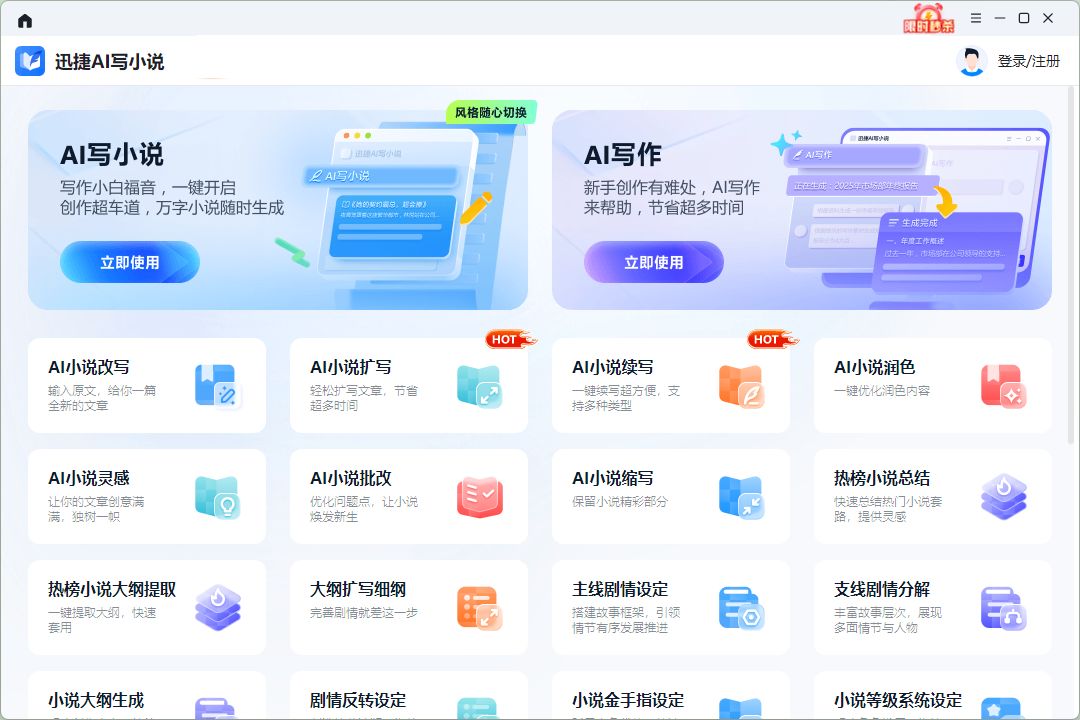Open the AI小说扩写 card icon

pyautogui.click(x=479, y=386)
